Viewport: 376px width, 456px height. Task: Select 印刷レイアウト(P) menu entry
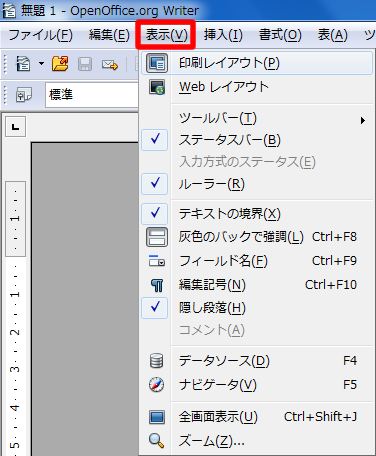pyautogui.click(x=257, y=63)
